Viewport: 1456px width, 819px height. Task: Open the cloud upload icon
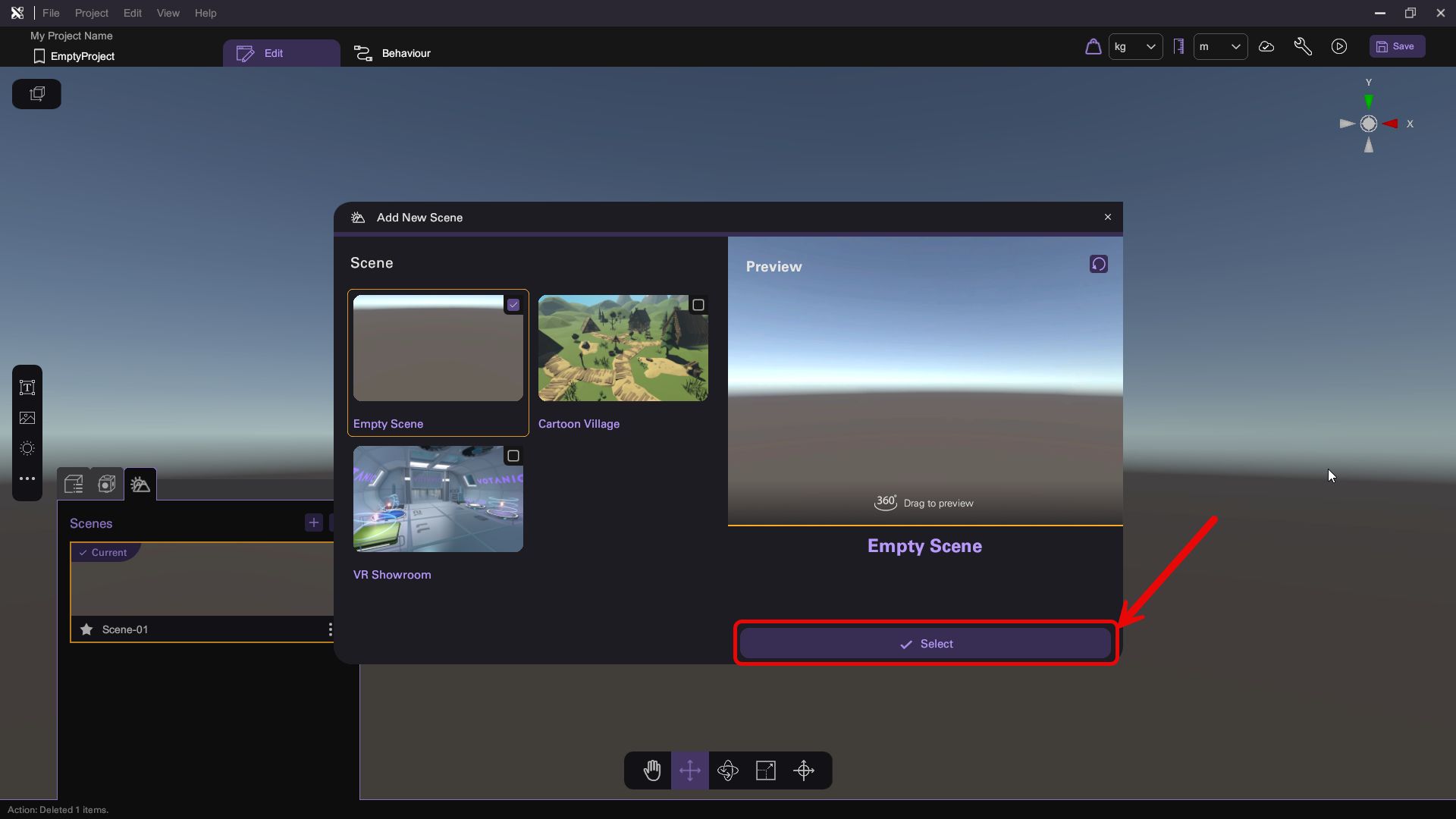tap(1266, 47)
